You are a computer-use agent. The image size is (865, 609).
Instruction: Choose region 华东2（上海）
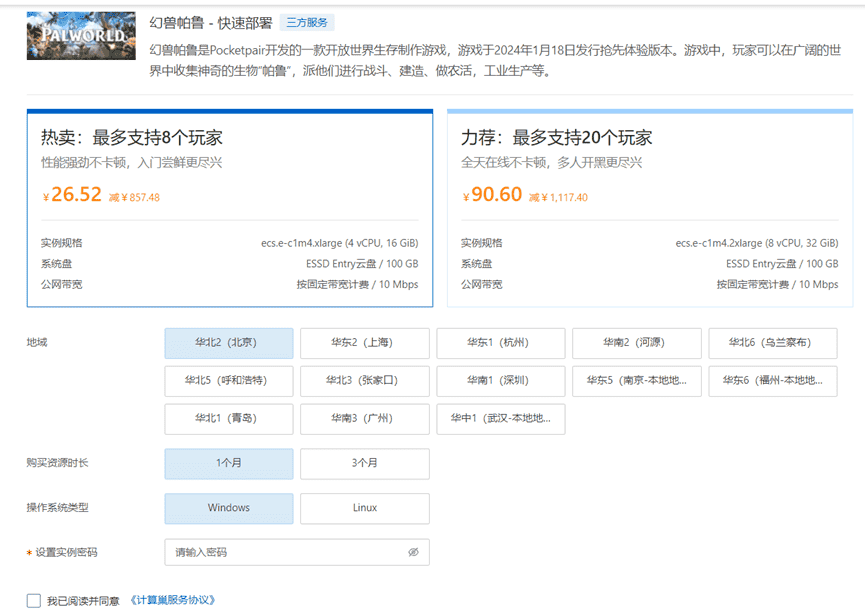click(365, 343)
